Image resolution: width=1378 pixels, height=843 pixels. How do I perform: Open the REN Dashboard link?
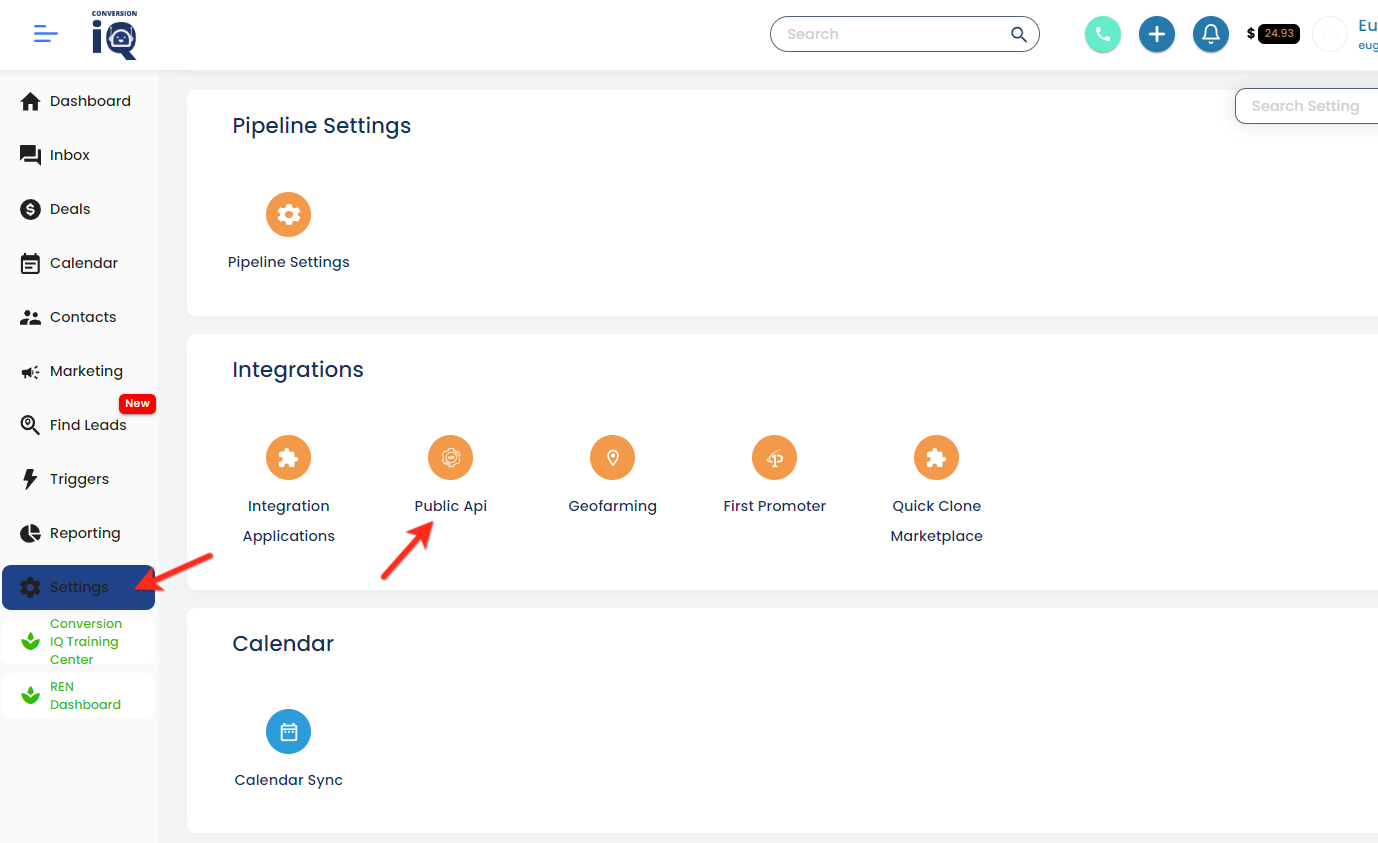pos(78,695)
